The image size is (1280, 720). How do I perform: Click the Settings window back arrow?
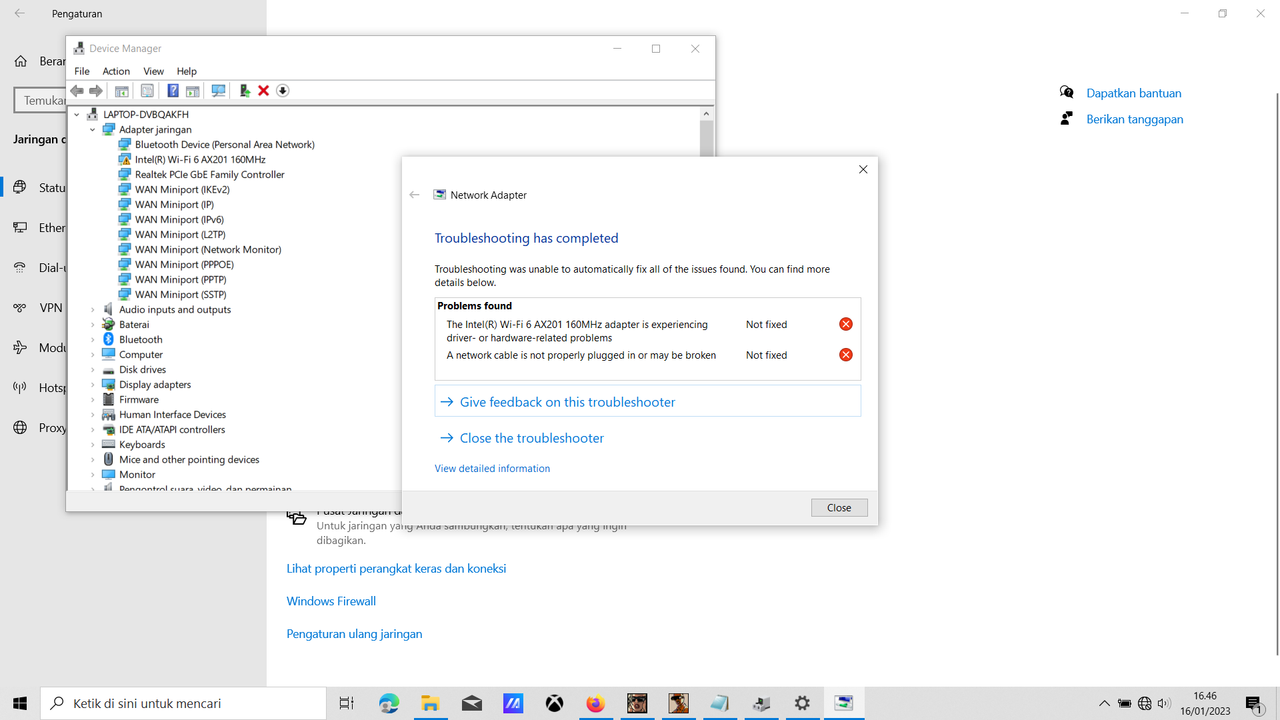(20, 14)
